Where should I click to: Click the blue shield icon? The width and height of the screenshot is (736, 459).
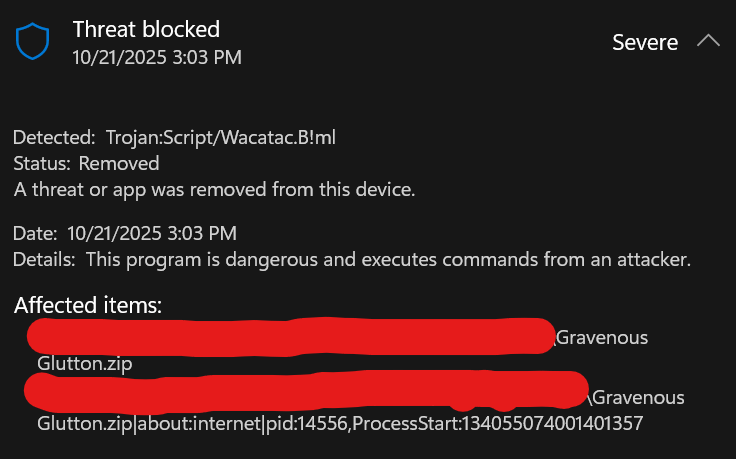coord(31,43)
